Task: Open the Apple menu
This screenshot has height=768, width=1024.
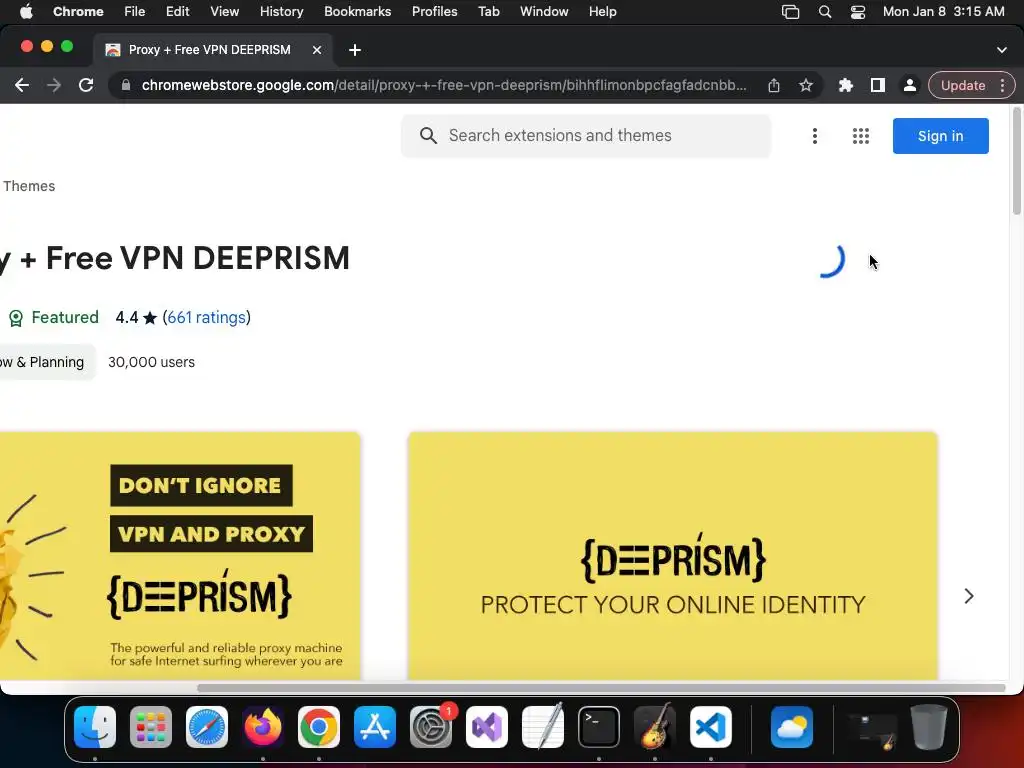Action: pos(26,11)
